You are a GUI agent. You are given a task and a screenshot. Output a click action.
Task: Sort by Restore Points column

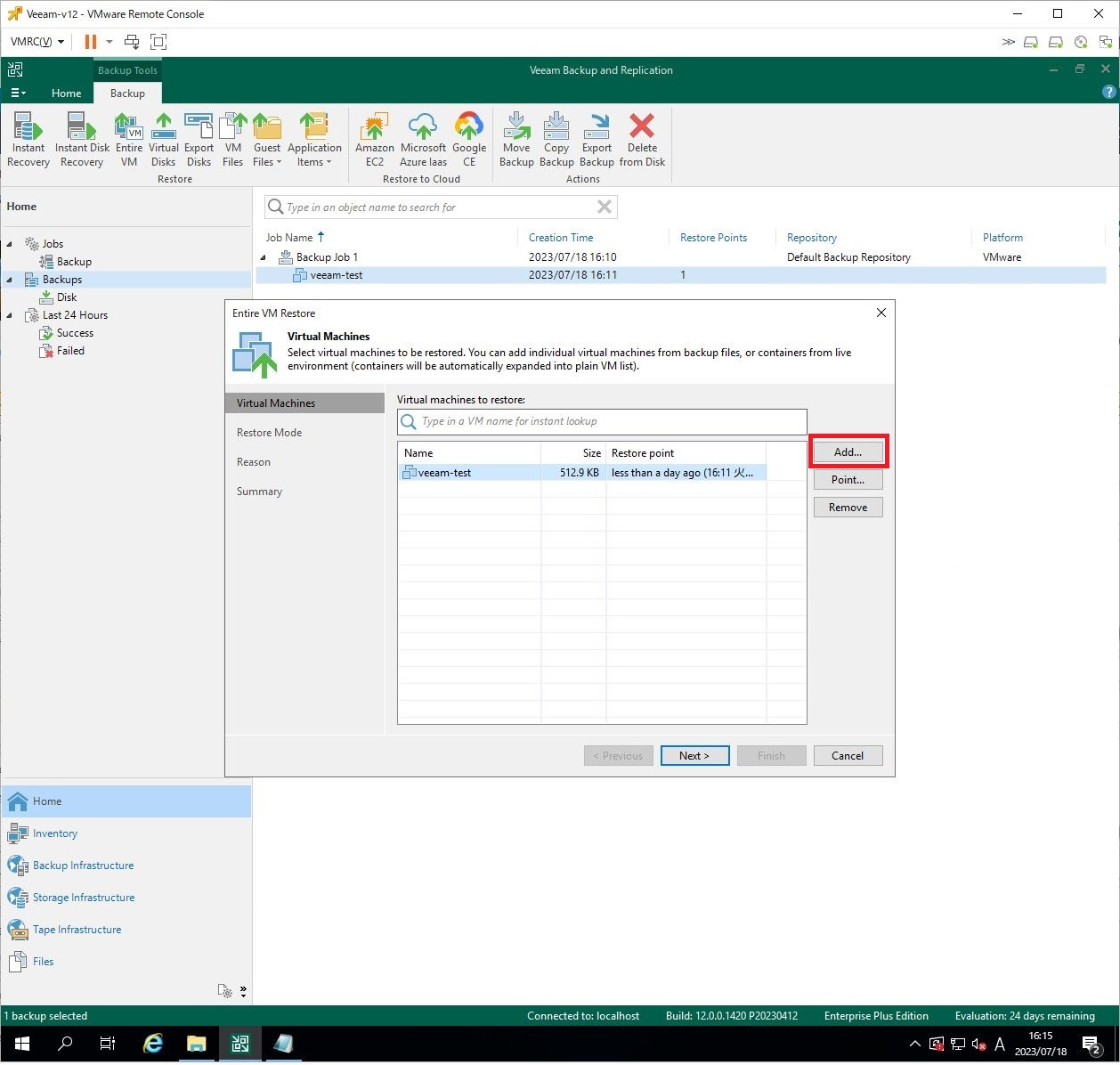713,238
